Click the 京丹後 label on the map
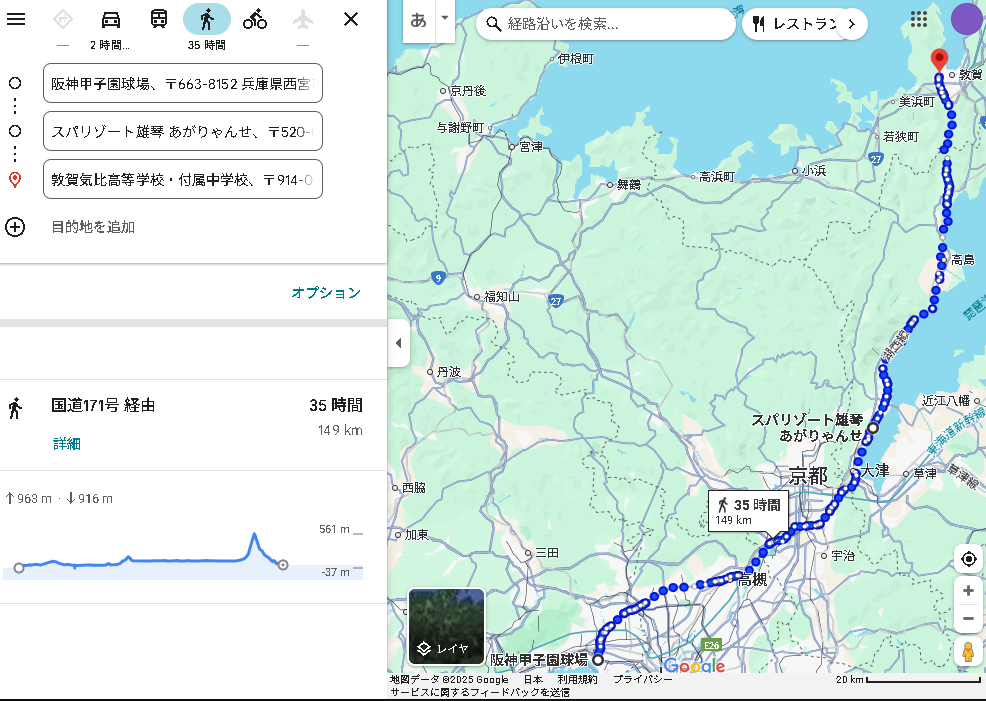Image resolution: width=986 pixels, height=701 pixels. point(468,91)
